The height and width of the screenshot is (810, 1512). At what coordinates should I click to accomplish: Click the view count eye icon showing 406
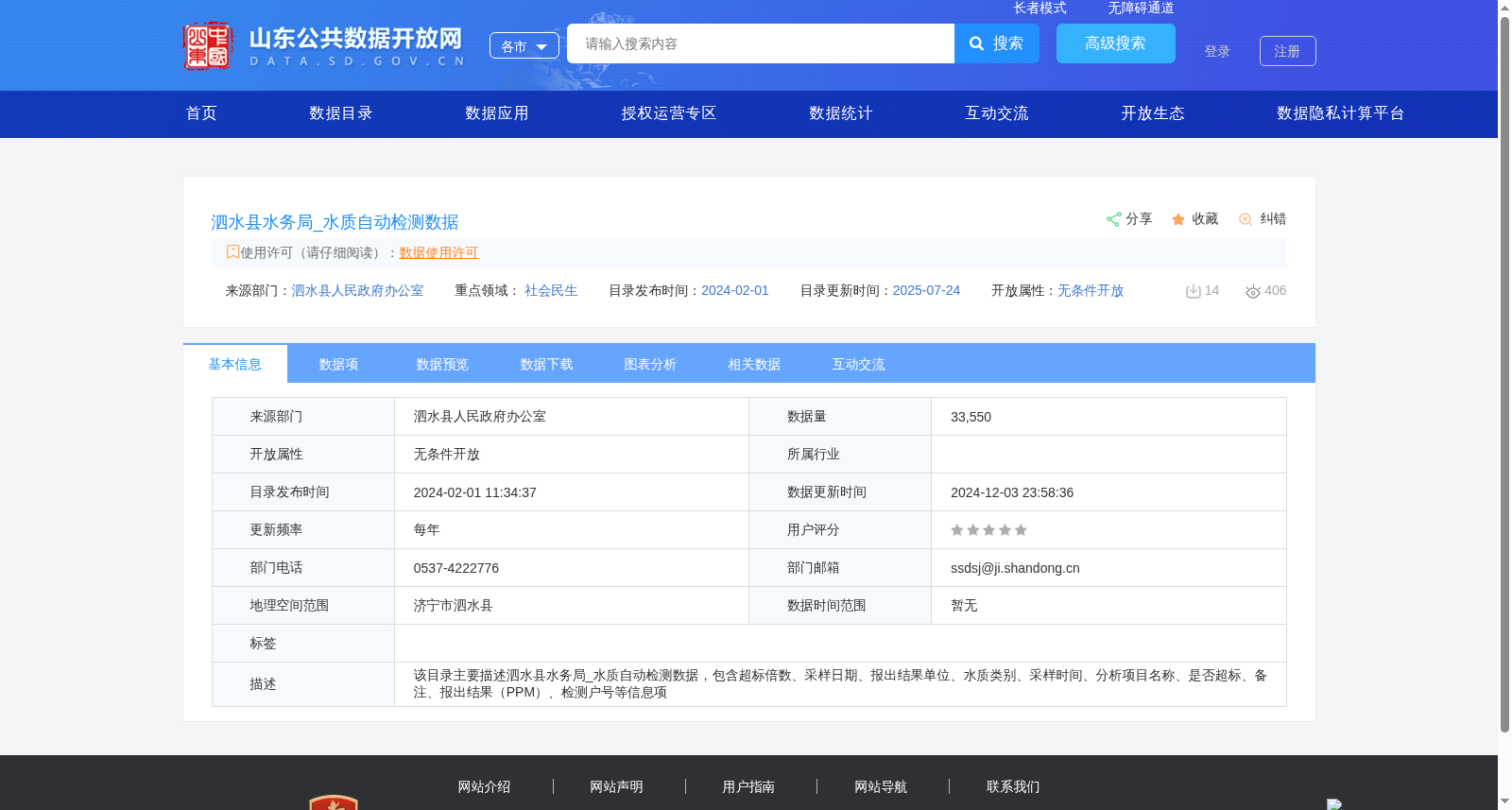click(1253, 291)
